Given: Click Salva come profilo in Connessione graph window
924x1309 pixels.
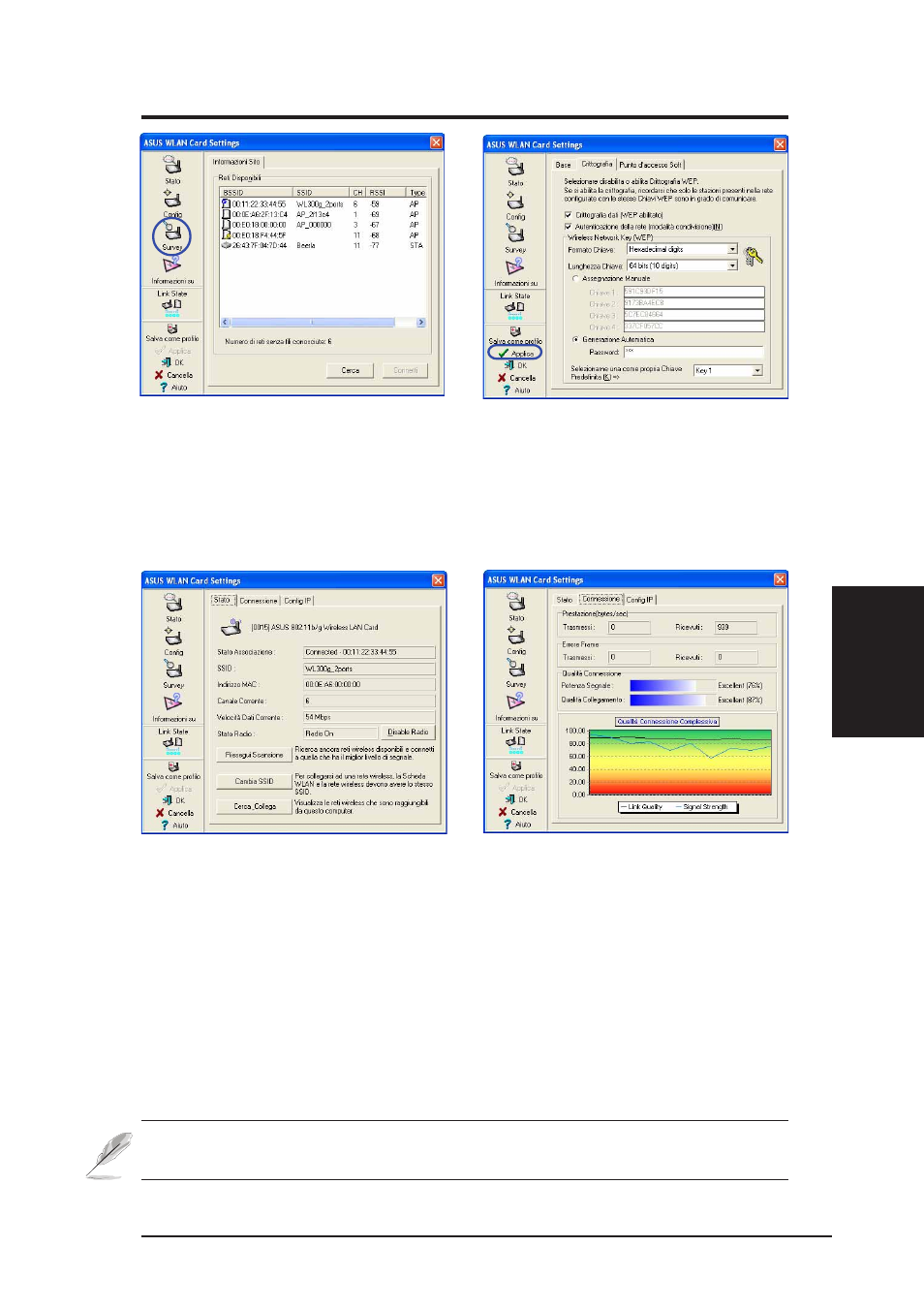Looking at the screenshot, I should pyautogui.click(x=515, y=771).
